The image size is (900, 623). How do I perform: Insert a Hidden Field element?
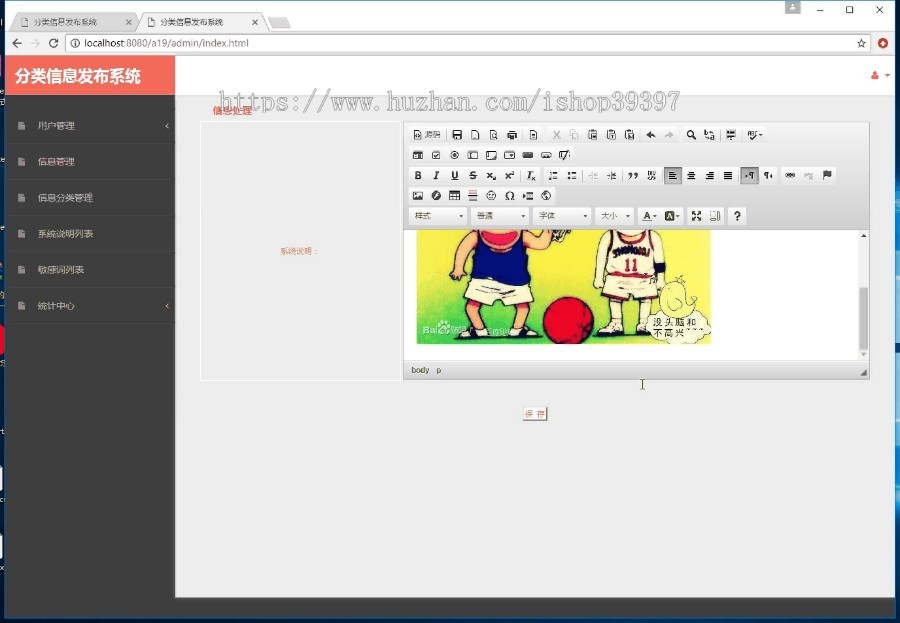coord(564,155)
